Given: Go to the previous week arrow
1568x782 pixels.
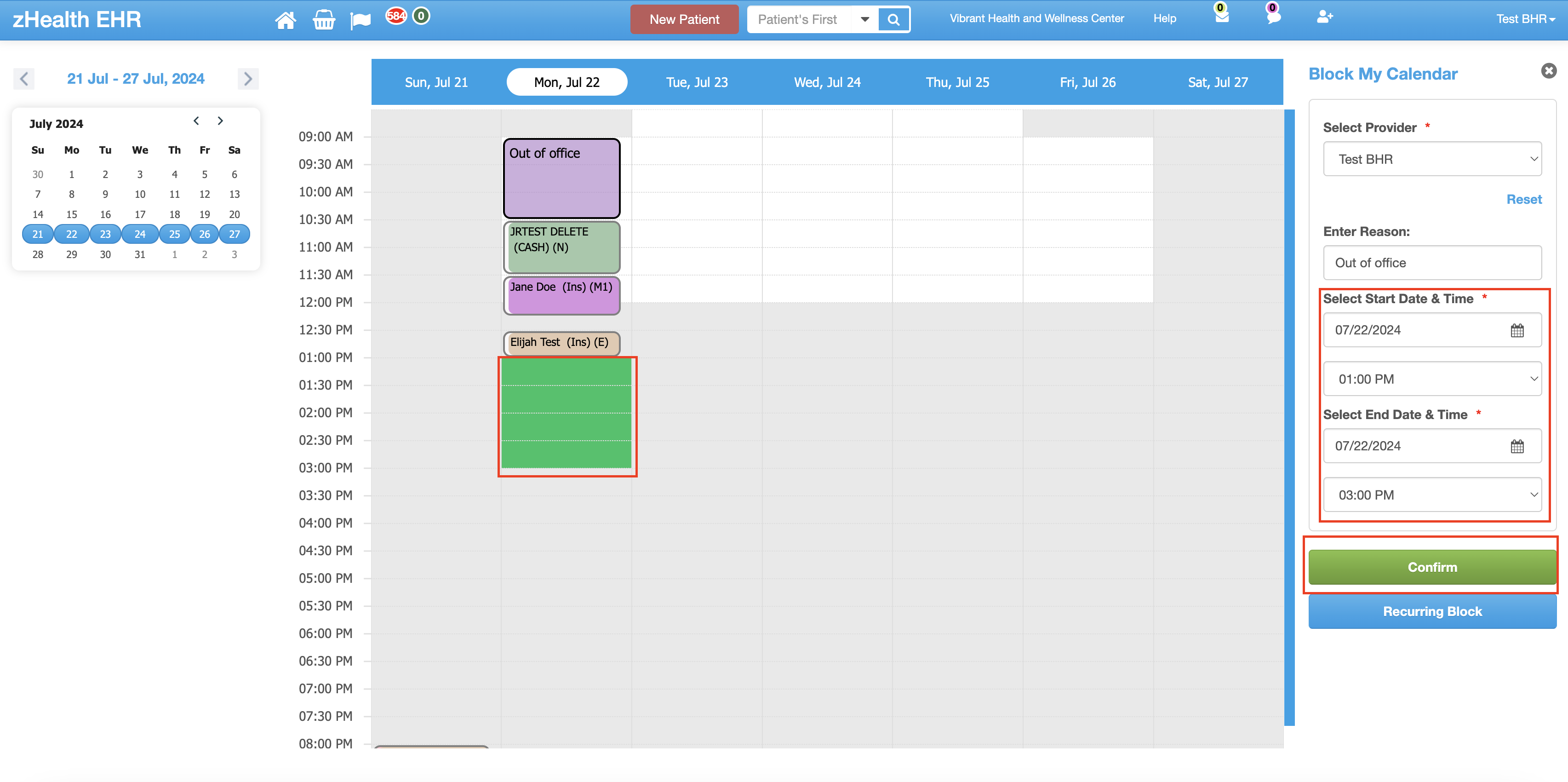Looking at the screenshot, I should click(x=24, y=79).
